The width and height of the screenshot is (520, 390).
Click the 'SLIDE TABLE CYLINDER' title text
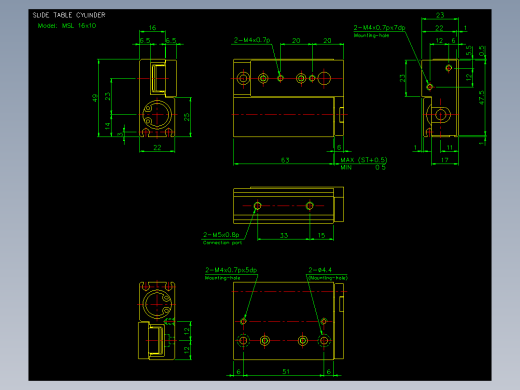(x=69, y=15)
